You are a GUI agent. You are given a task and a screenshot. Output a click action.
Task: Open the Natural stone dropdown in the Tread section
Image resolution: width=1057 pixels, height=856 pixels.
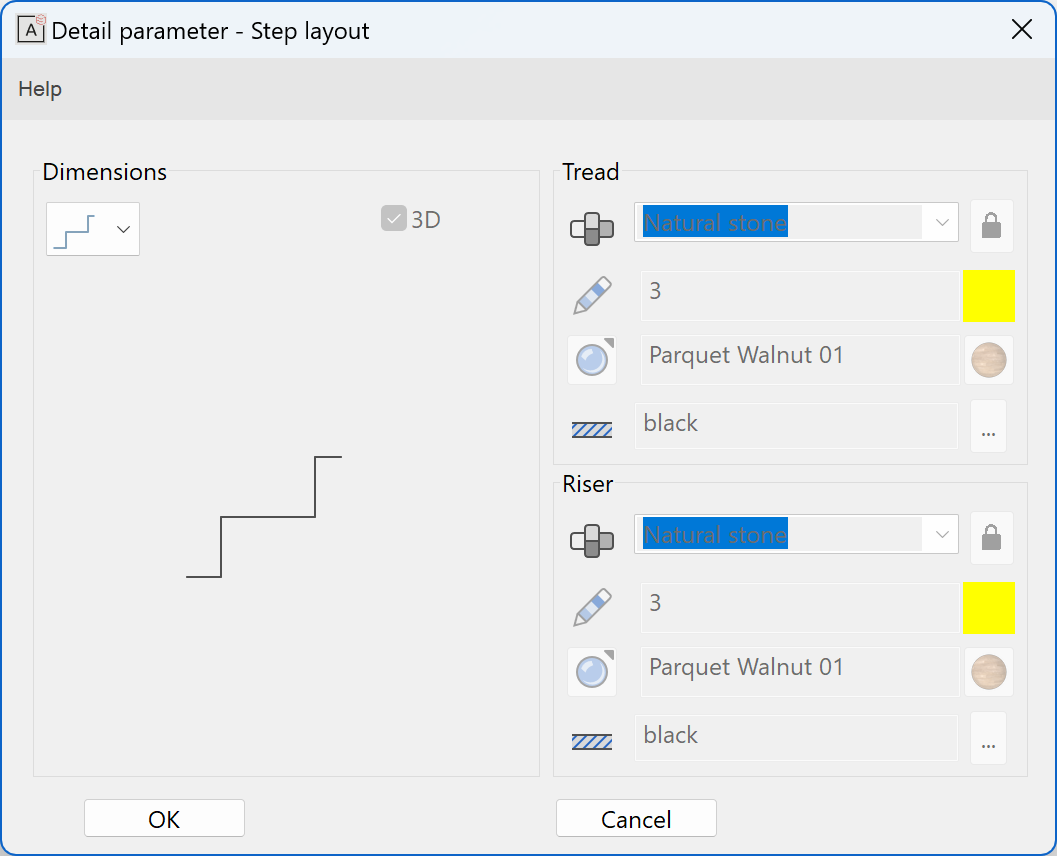point(940,222)
